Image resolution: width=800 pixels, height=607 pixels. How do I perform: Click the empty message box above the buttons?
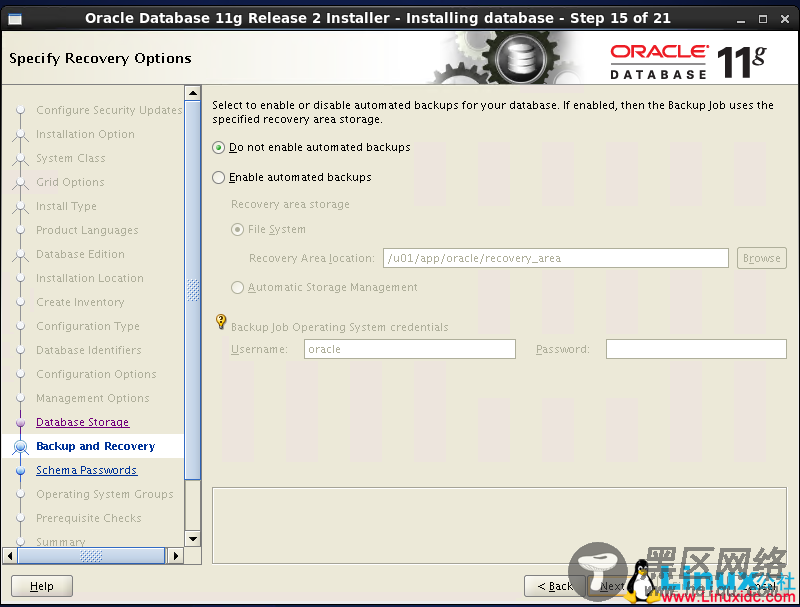(499, 525)
